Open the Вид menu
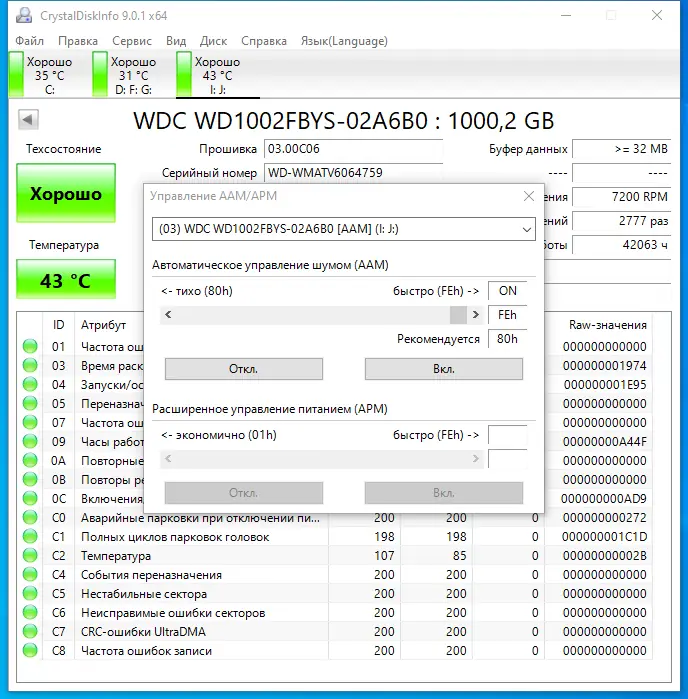 176,41
